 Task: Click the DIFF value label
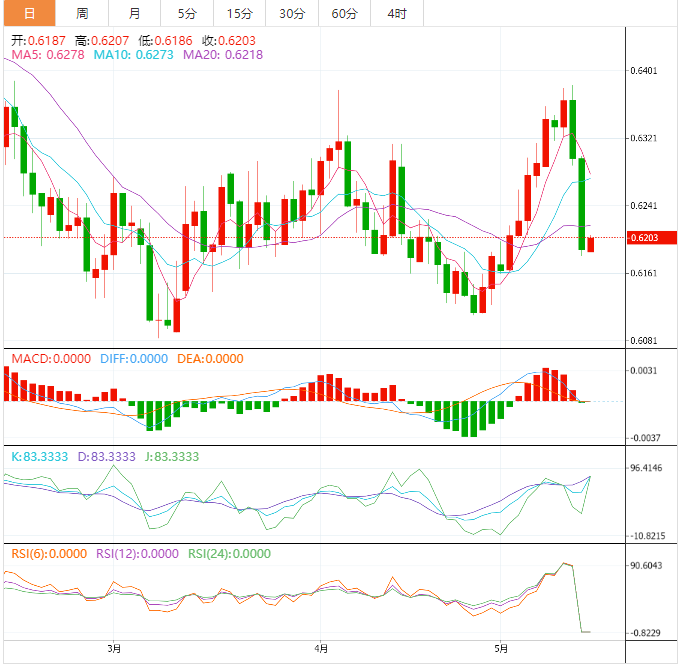point(134,359)
